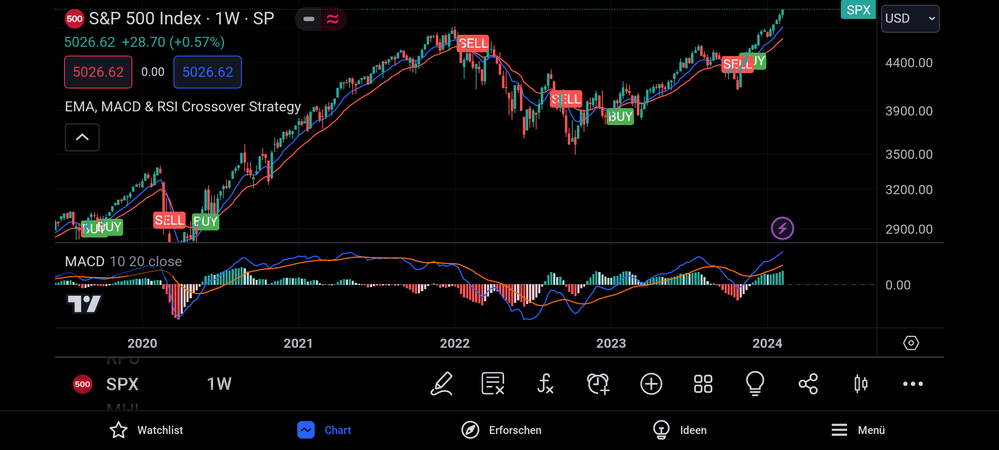Tap the 3500.00 price axis label
Screen dimensions: 999x450
coord(909,154)
